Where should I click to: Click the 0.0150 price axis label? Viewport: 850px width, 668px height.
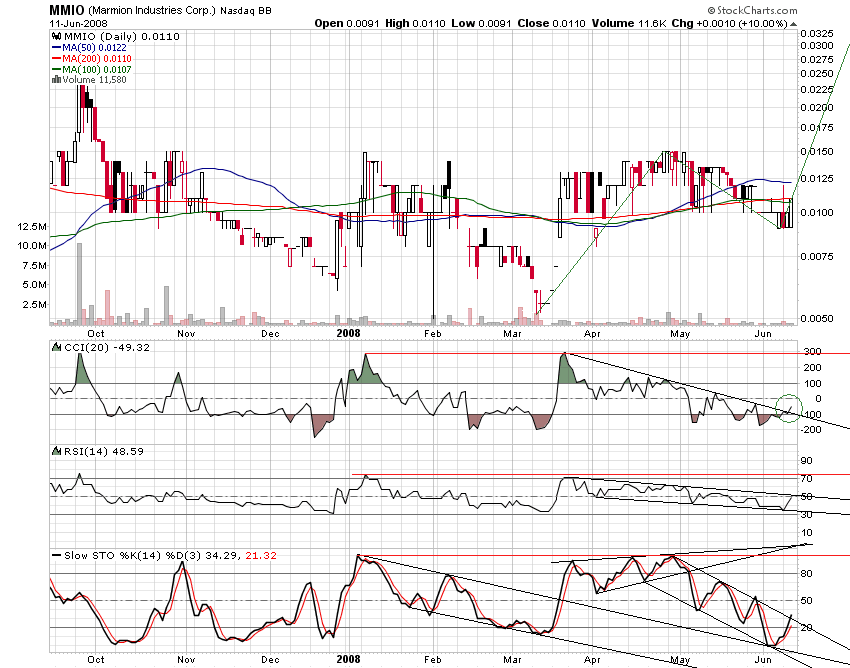(x=818, y=151)
